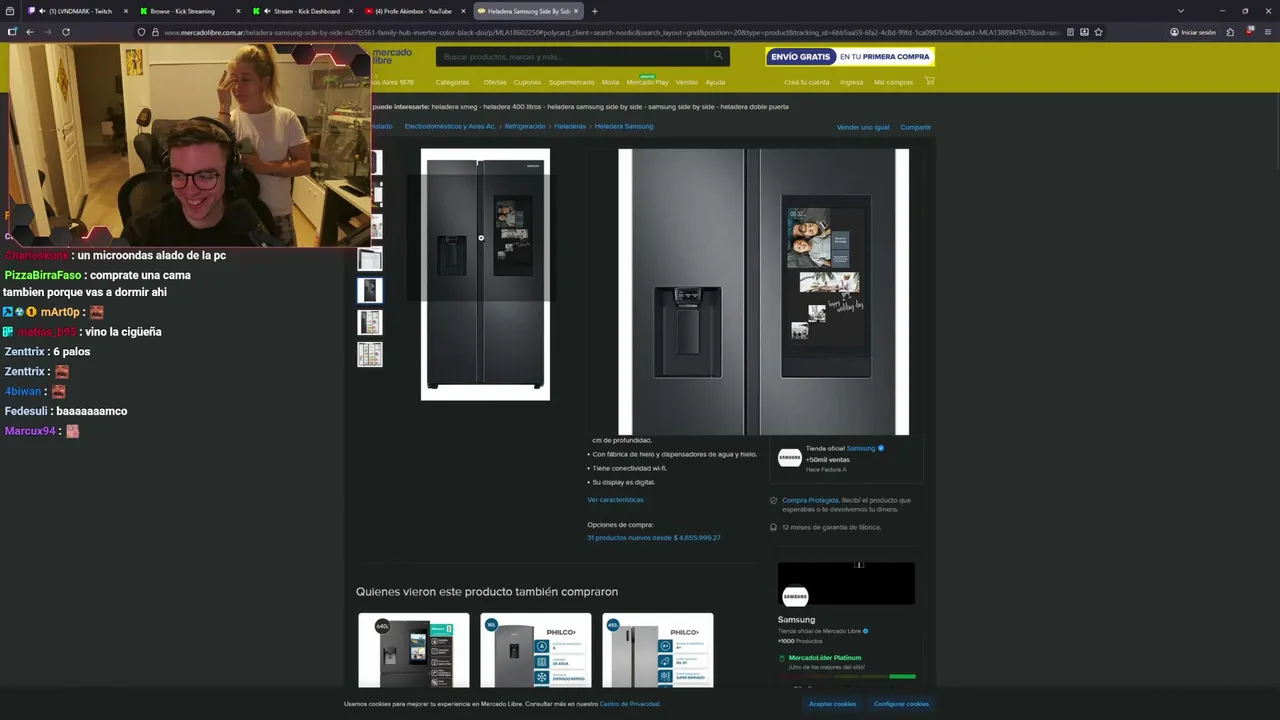Switch to Browse - Kick Streaming tab
The width and height of the screenshot is (1280, 720).
click(190, 11)
